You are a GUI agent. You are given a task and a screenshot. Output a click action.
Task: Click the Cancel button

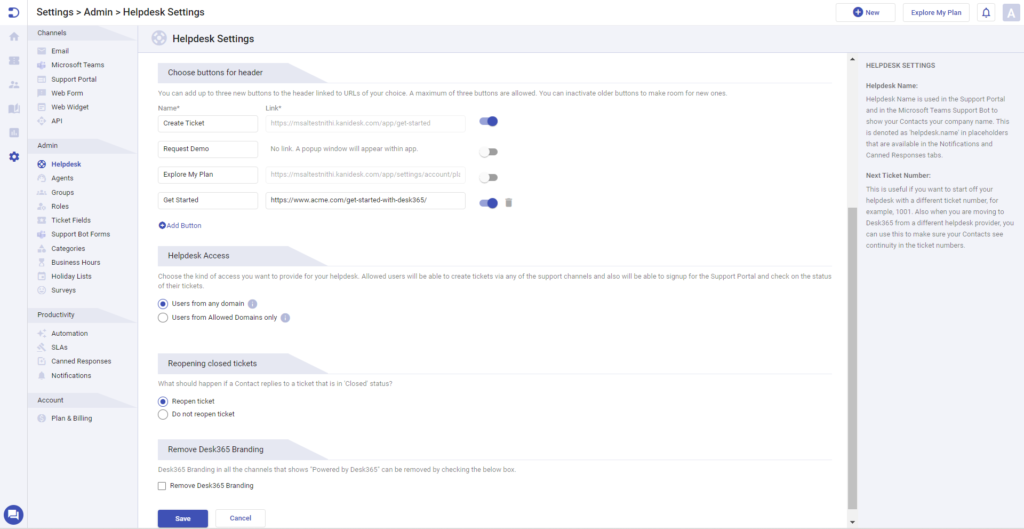240,519
